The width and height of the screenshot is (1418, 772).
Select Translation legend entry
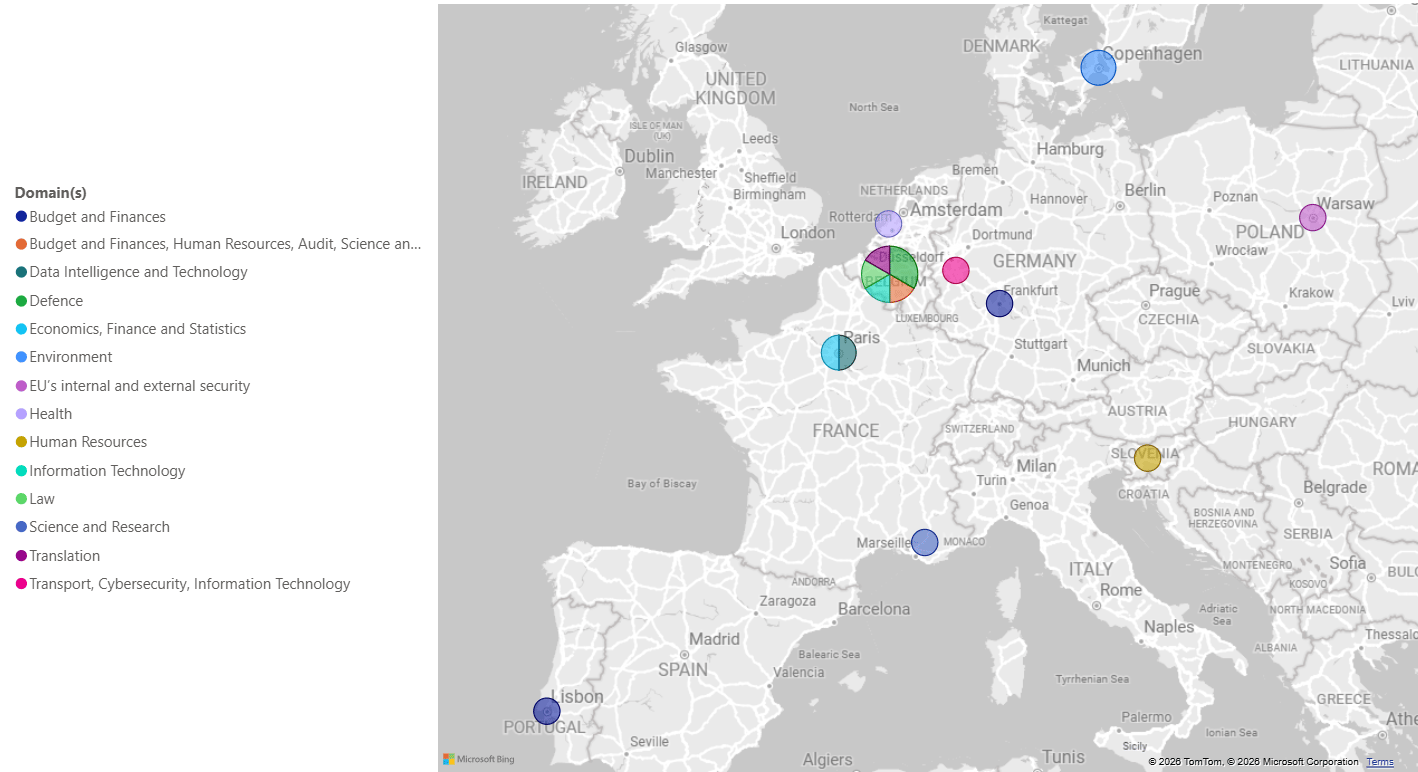[x=57, y=556]
